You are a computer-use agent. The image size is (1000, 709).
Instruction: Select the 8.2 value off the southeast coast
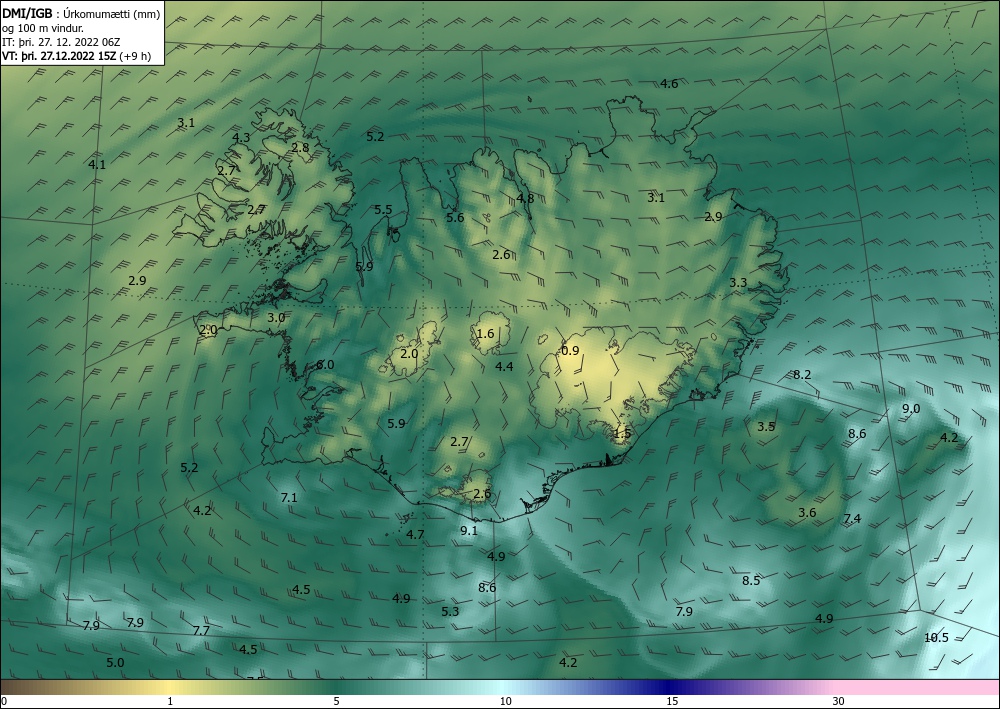click(802, 375)
